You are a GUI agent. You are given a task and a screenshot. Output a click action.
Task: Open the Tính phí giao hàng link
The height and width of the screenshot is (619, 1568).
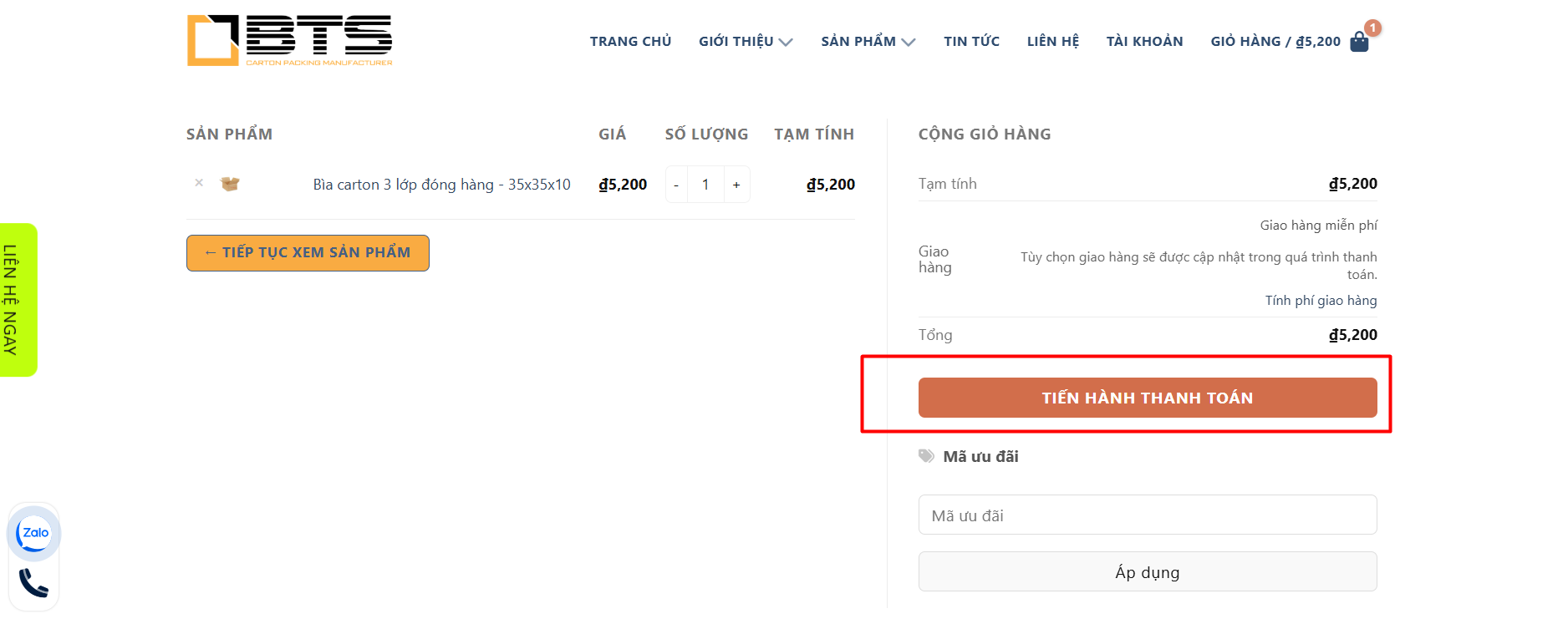(x=1321, y=301)
